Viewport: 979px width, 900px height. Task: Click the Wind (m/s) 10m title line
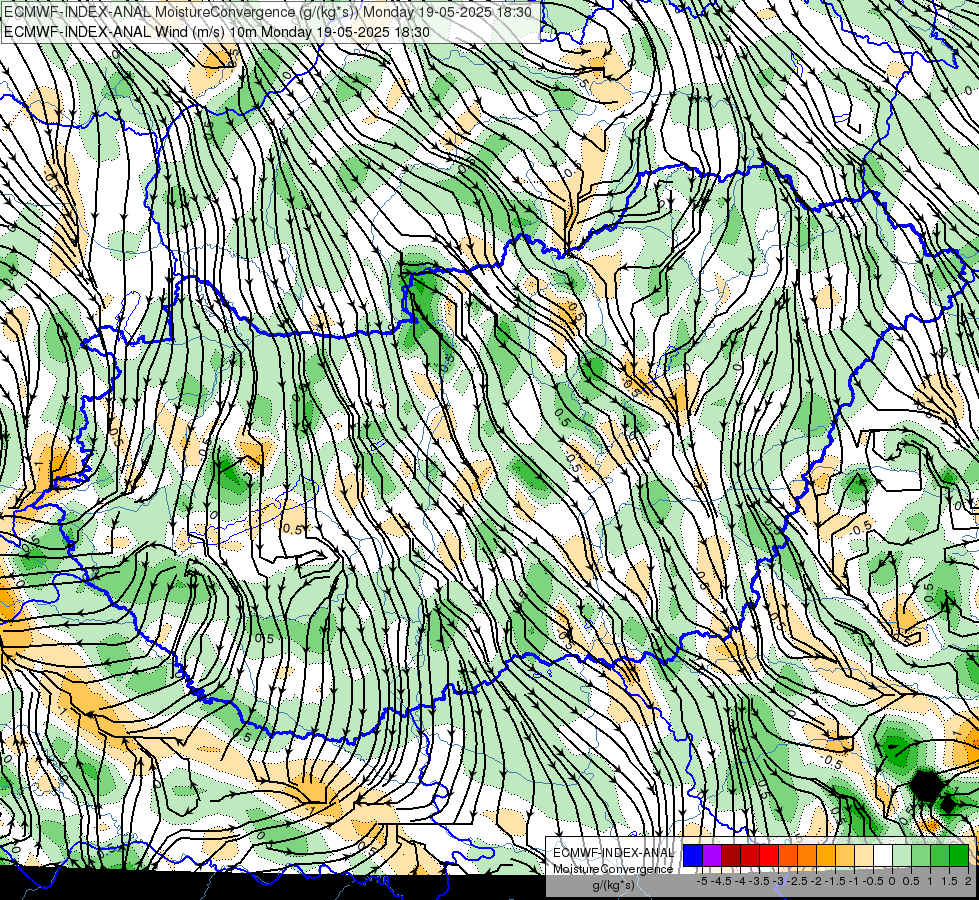coord(217,31)
